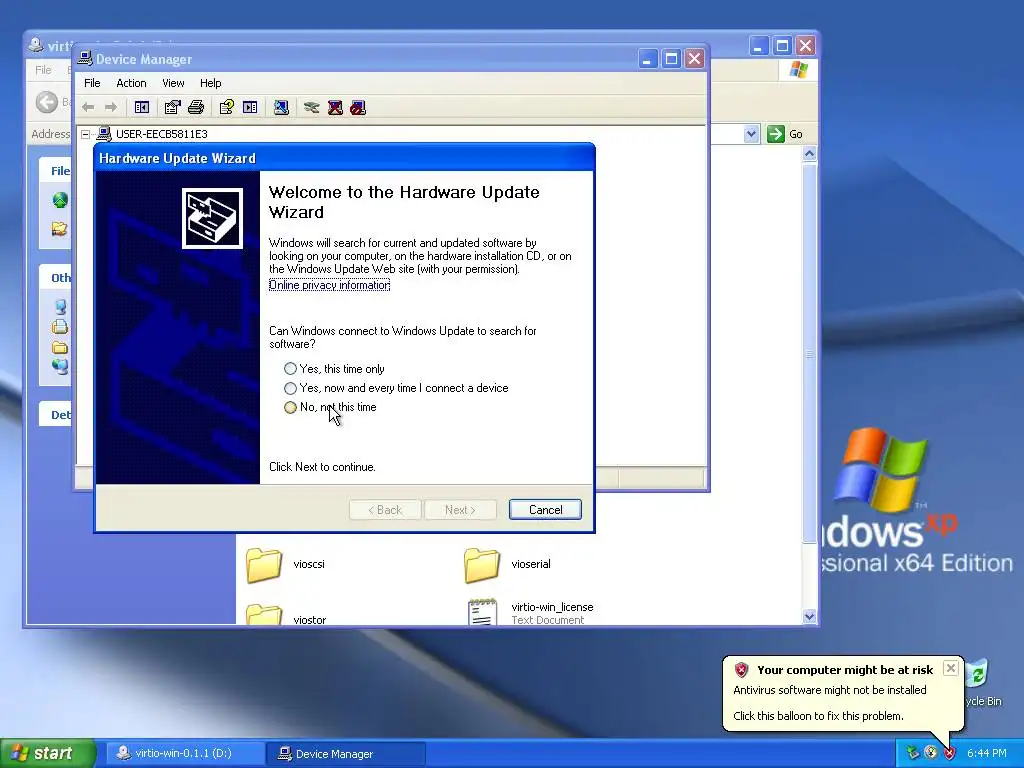1024x768 pixels.
Task: Open the virtio-win_license text document icon
Action: 482,612
